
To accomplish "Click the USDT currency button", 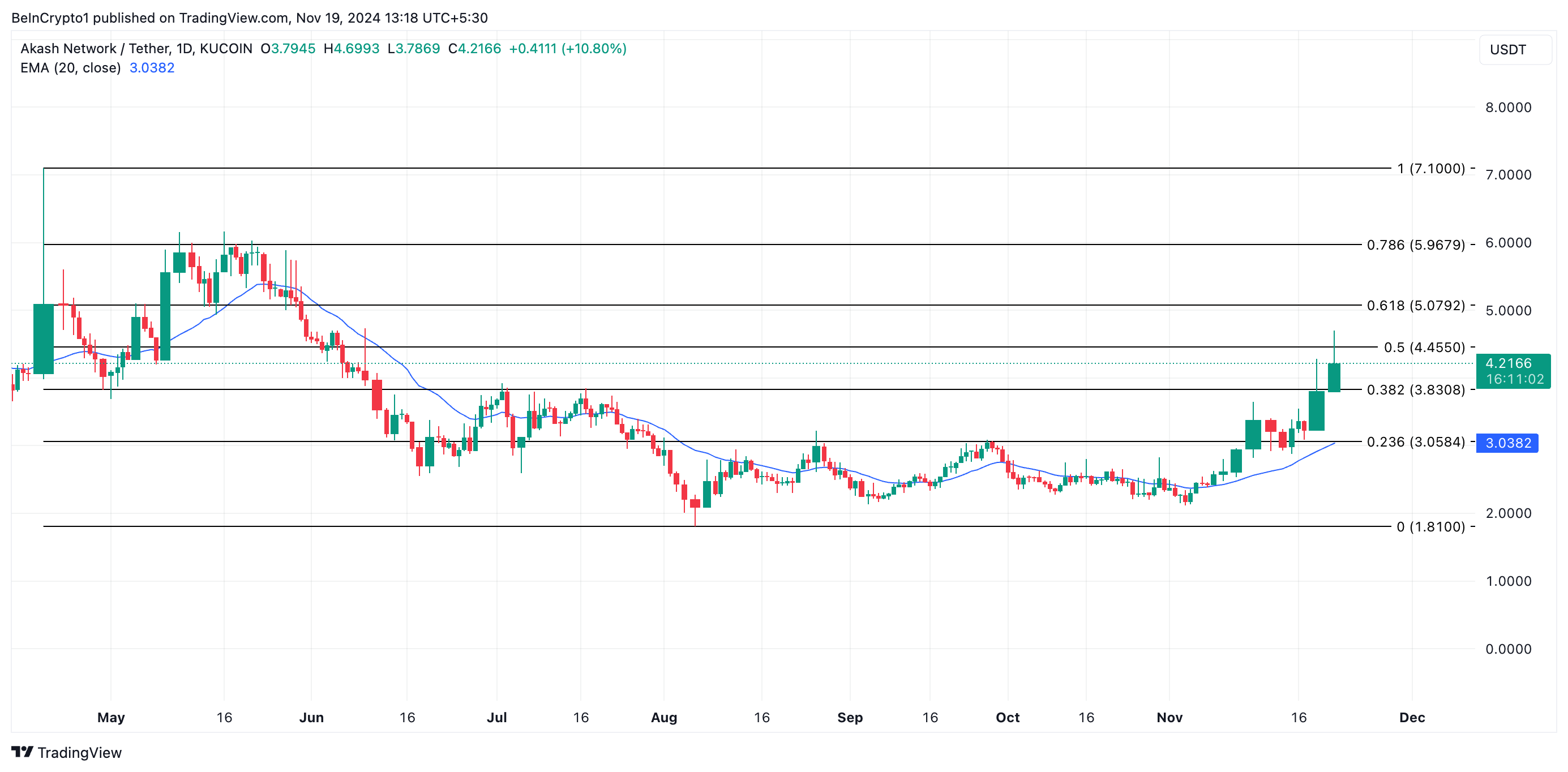I will 1514,50.
